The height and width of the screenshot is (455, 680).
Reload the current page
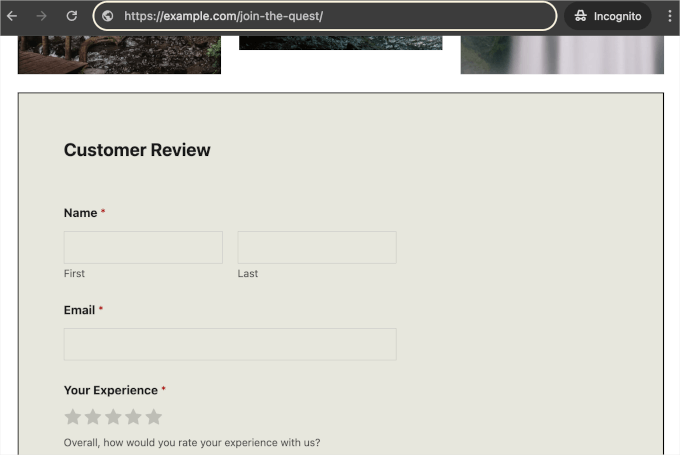[x=72, y=16]
